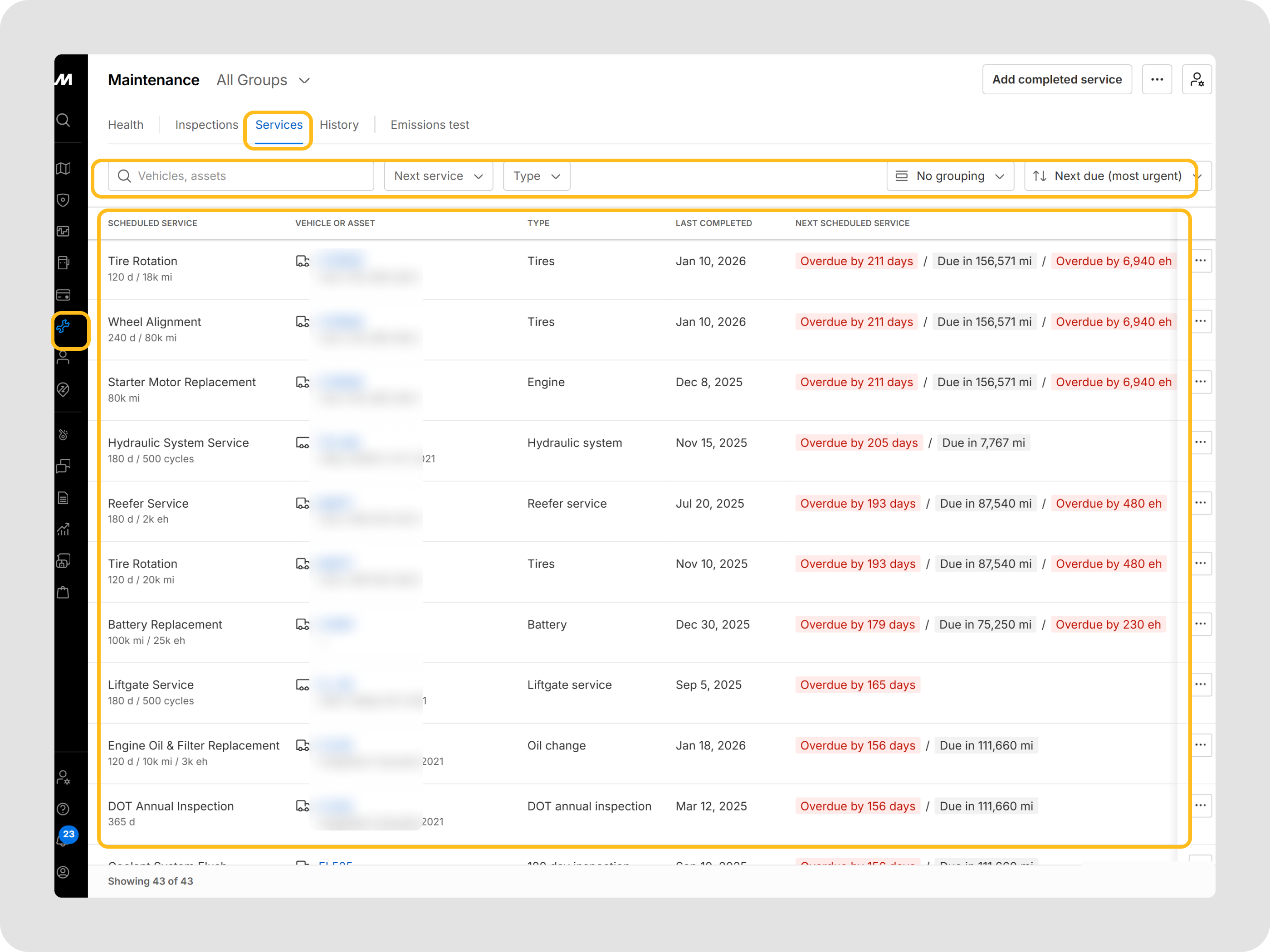The image size is (1270, 952).
Task: Expand the All Groups selector
Action: tap(264, 80)
